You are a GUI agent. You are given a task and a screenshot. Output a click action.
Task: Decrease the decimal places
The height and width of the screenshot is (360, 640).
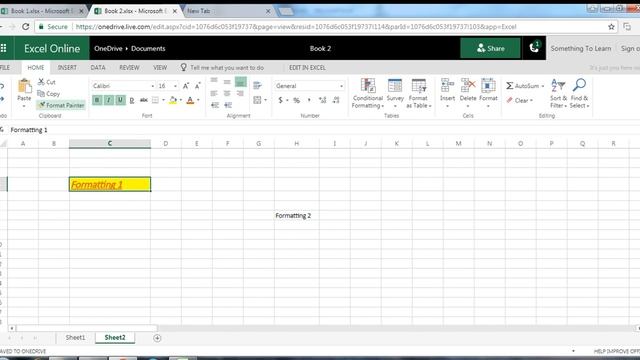(336, 100)
